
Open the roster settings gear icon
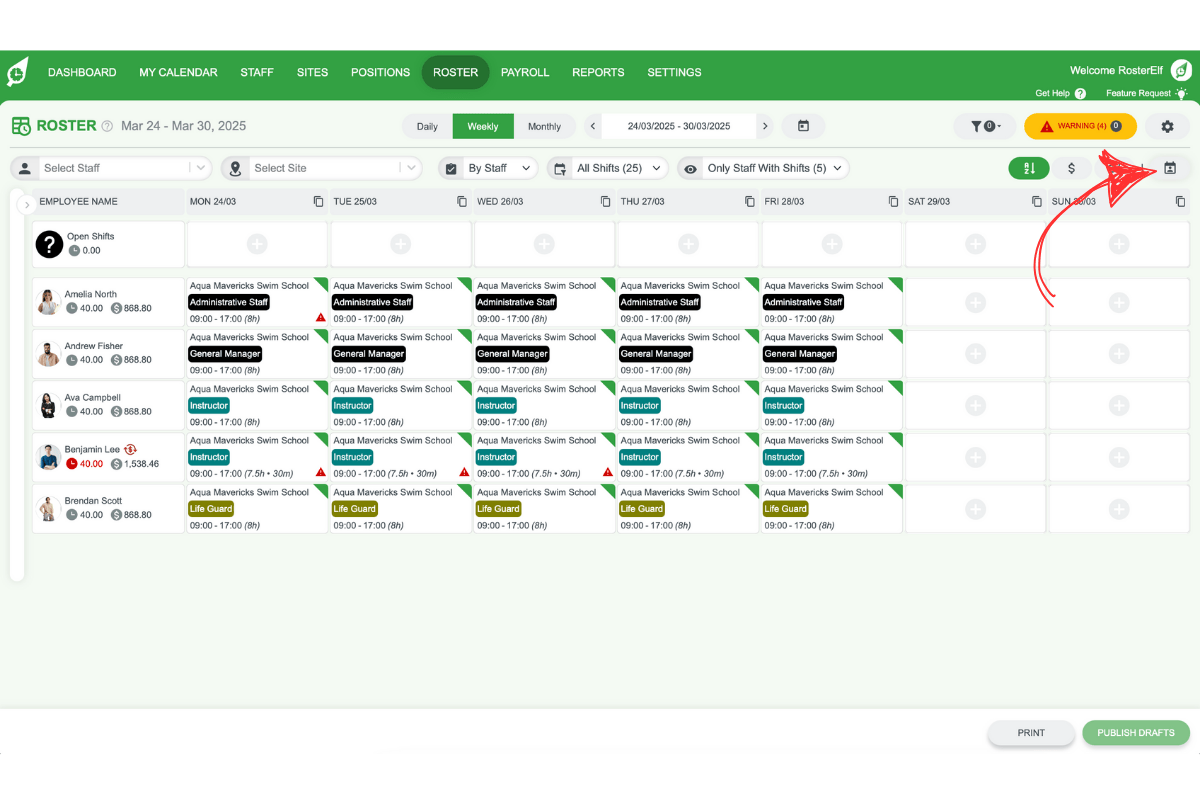(1166, 126)
